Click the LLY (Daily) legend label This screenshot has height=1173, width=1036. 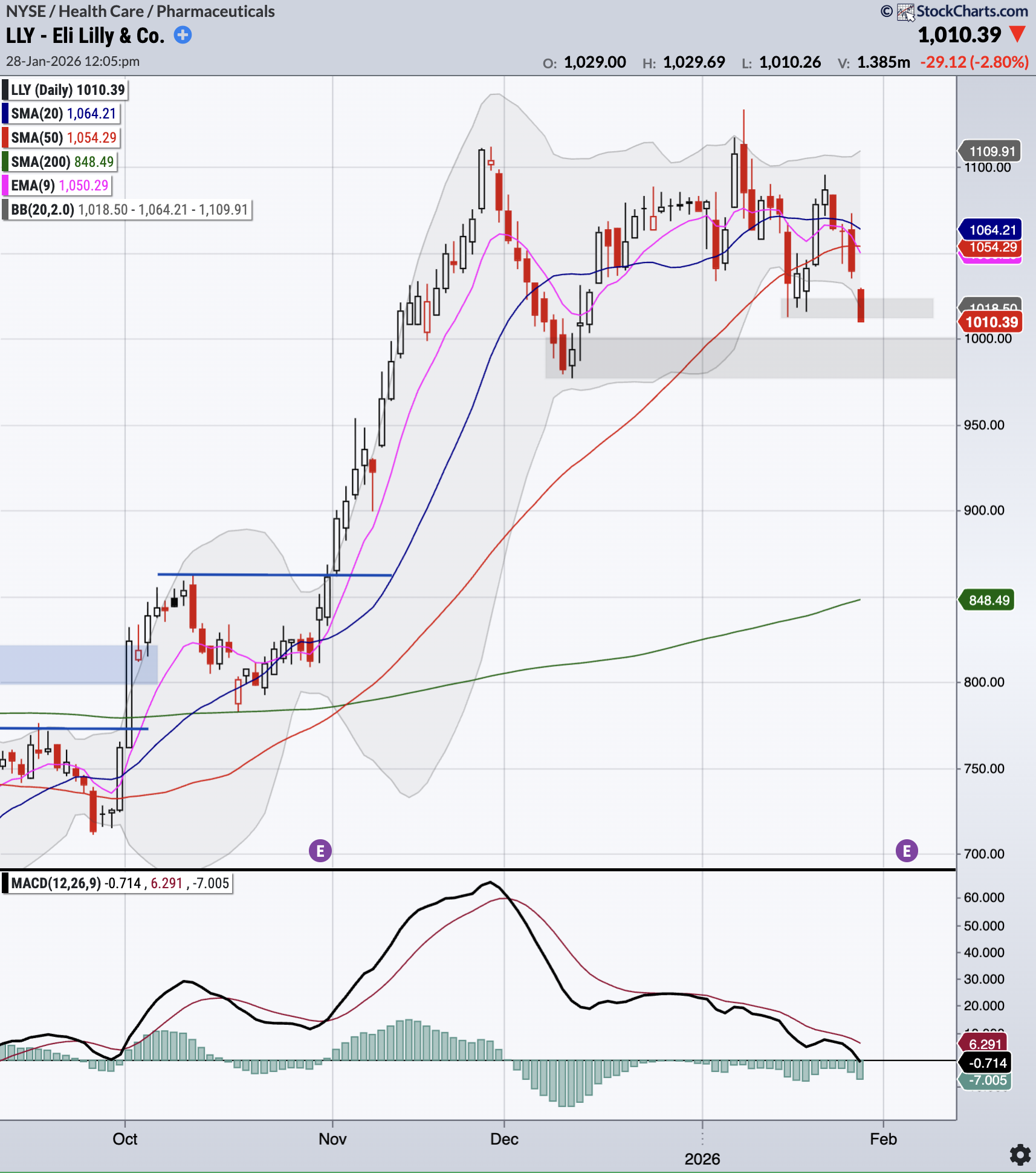click(68, 90)
